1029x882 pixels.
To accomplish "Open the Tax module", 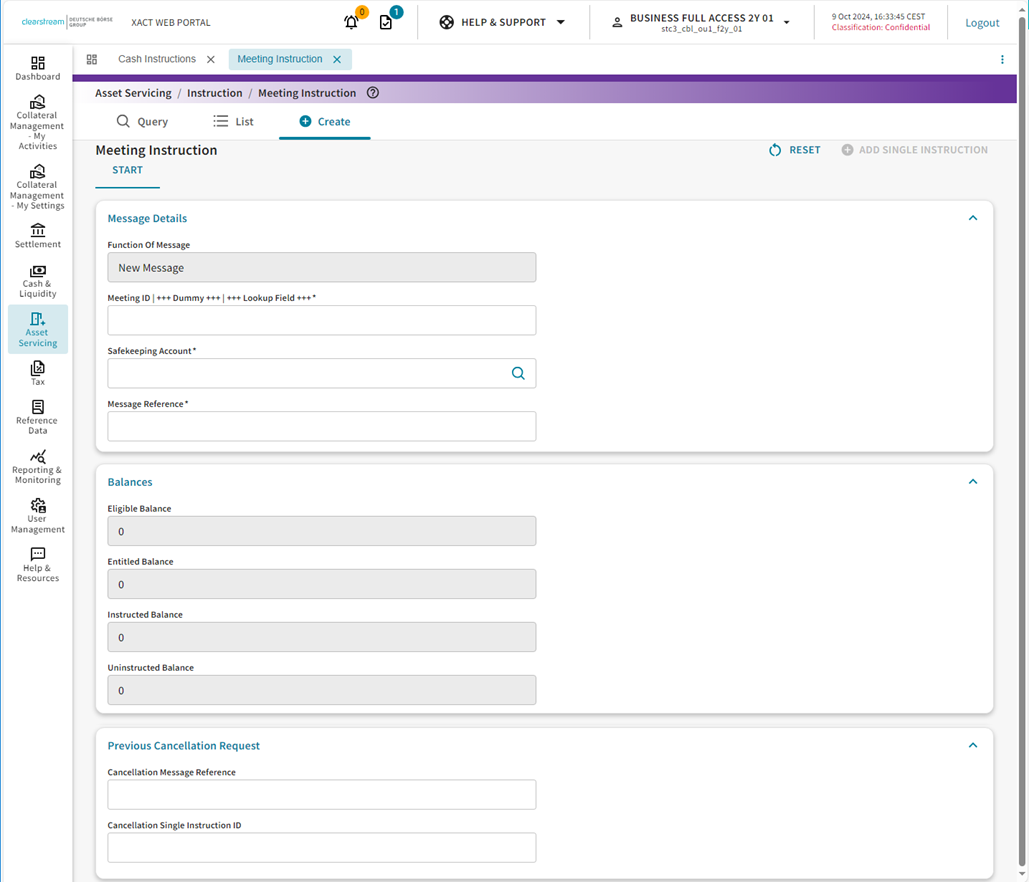I will point(37,372).
